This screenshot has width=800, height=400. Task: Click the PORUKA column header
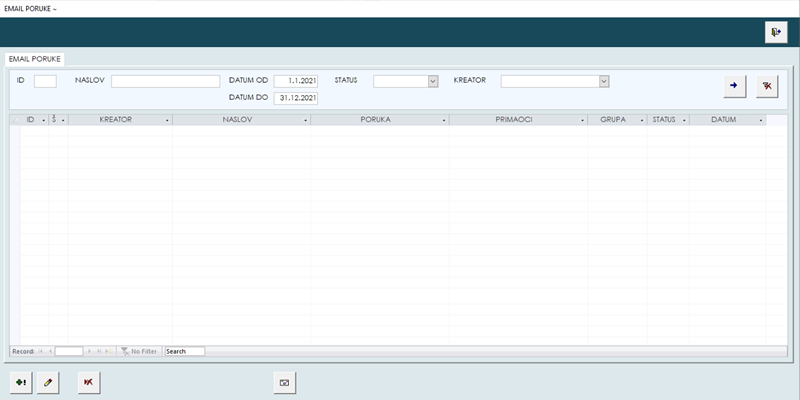(x=374, y=120)
